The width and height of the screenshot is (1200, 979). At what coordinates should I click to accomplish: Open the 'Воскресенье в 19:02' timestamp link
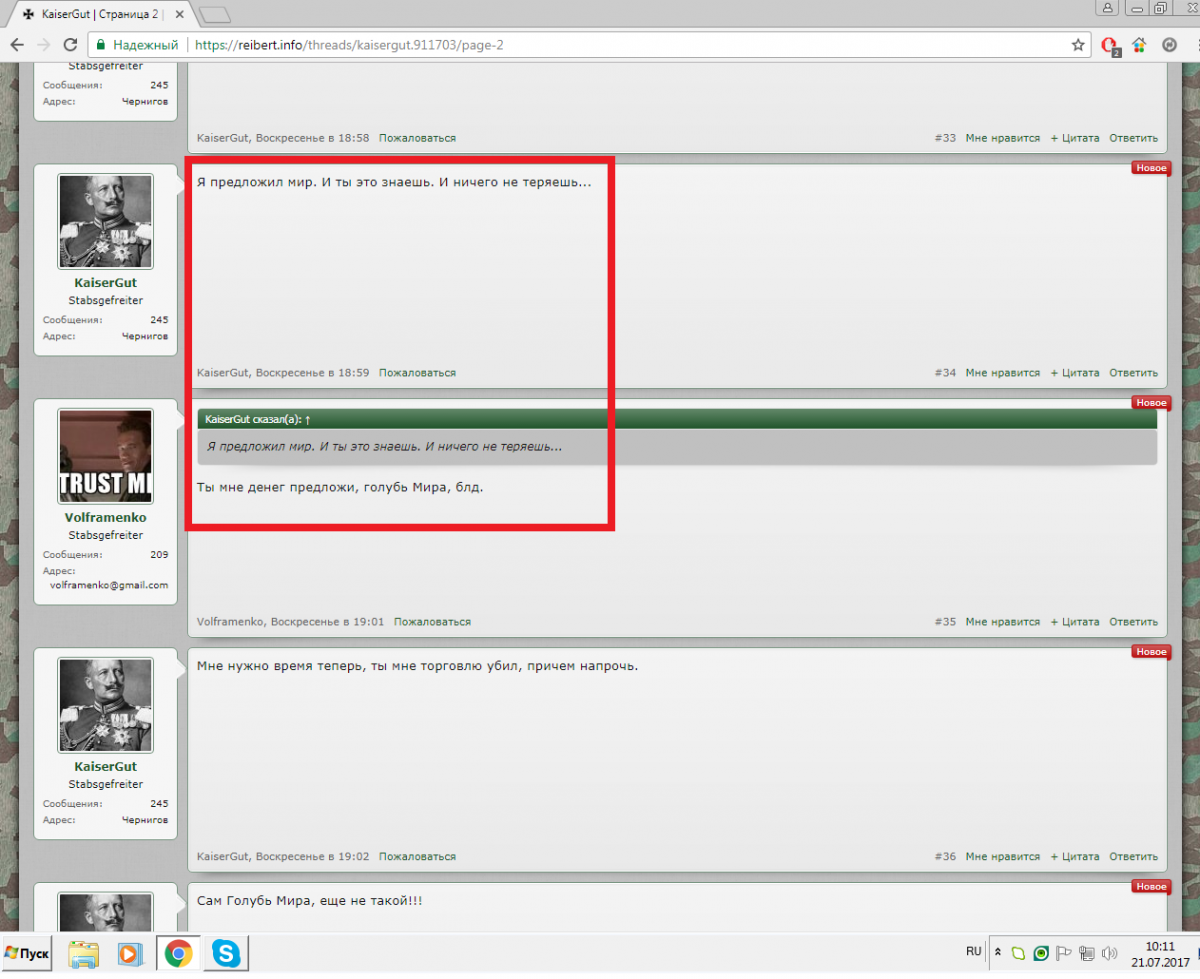click(x=312, y=857)
